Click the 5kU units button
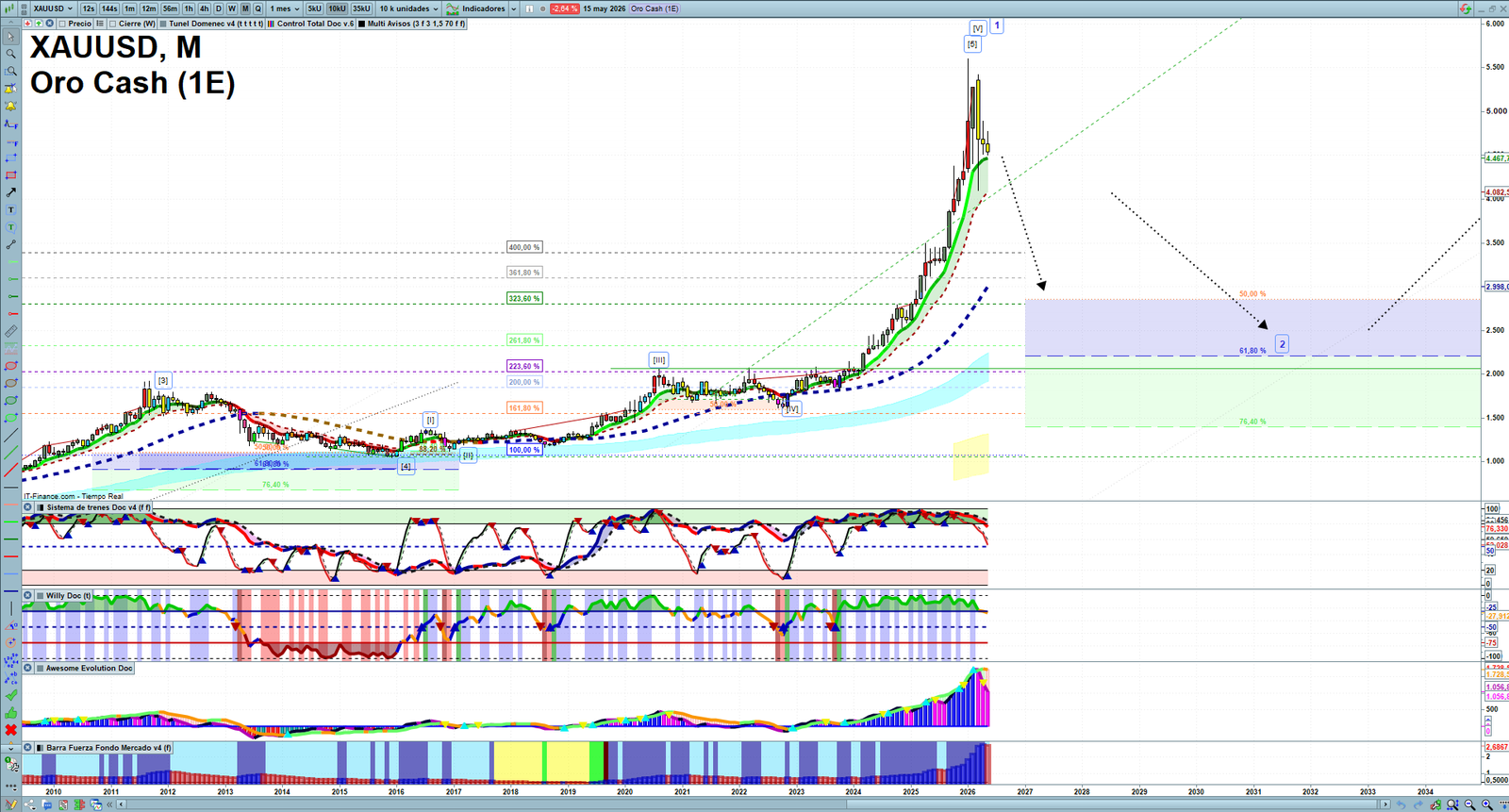Screen dimensions: 1509x812 click(314, 8)
